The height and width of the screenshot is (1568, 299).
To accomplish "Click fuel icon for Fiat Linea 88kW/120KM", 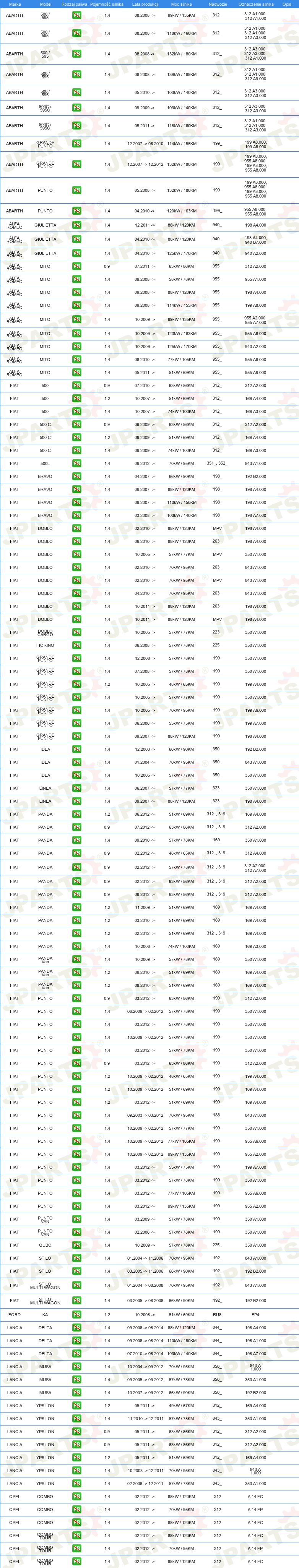I will click(x=76, y=801).
